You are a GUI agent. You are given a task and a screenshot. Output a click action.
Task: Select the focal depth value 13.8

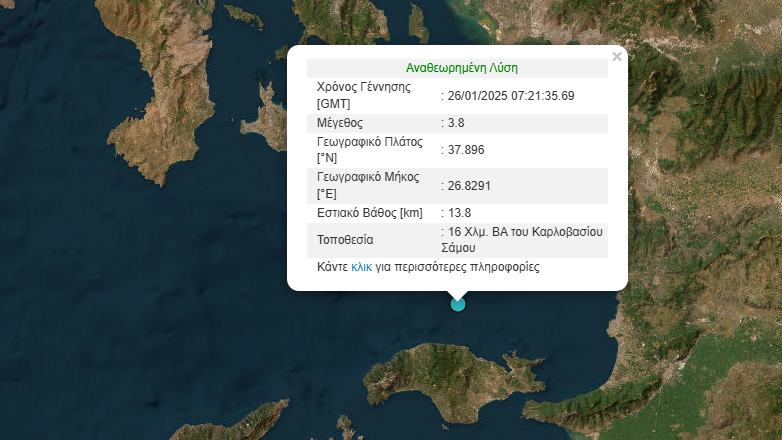[459, 213]
